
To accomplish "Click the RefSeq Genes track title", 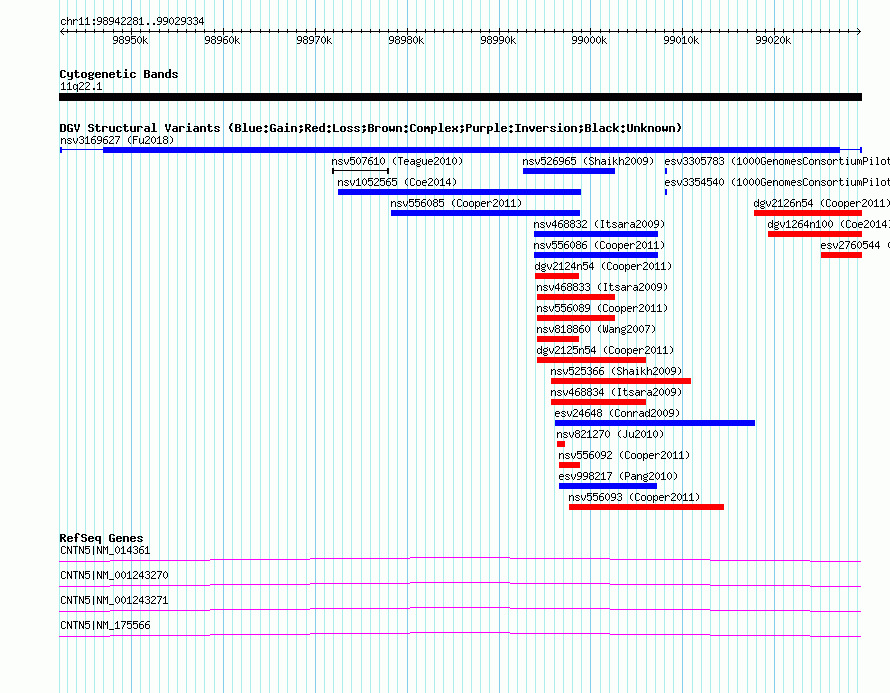I will coord(102,537).
